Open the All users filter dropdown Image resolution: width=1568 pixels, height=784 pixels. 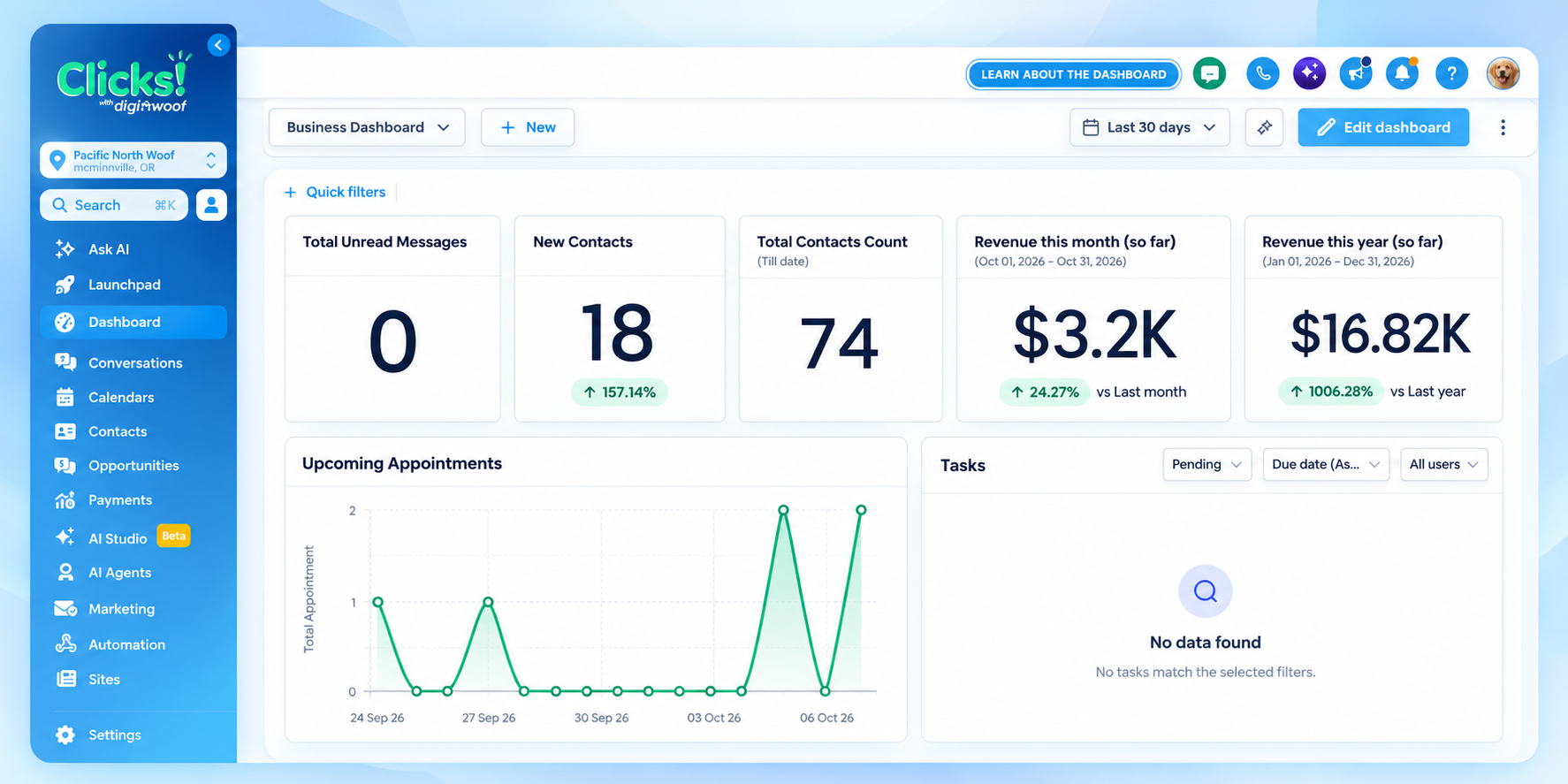[x=1443, y=464]
